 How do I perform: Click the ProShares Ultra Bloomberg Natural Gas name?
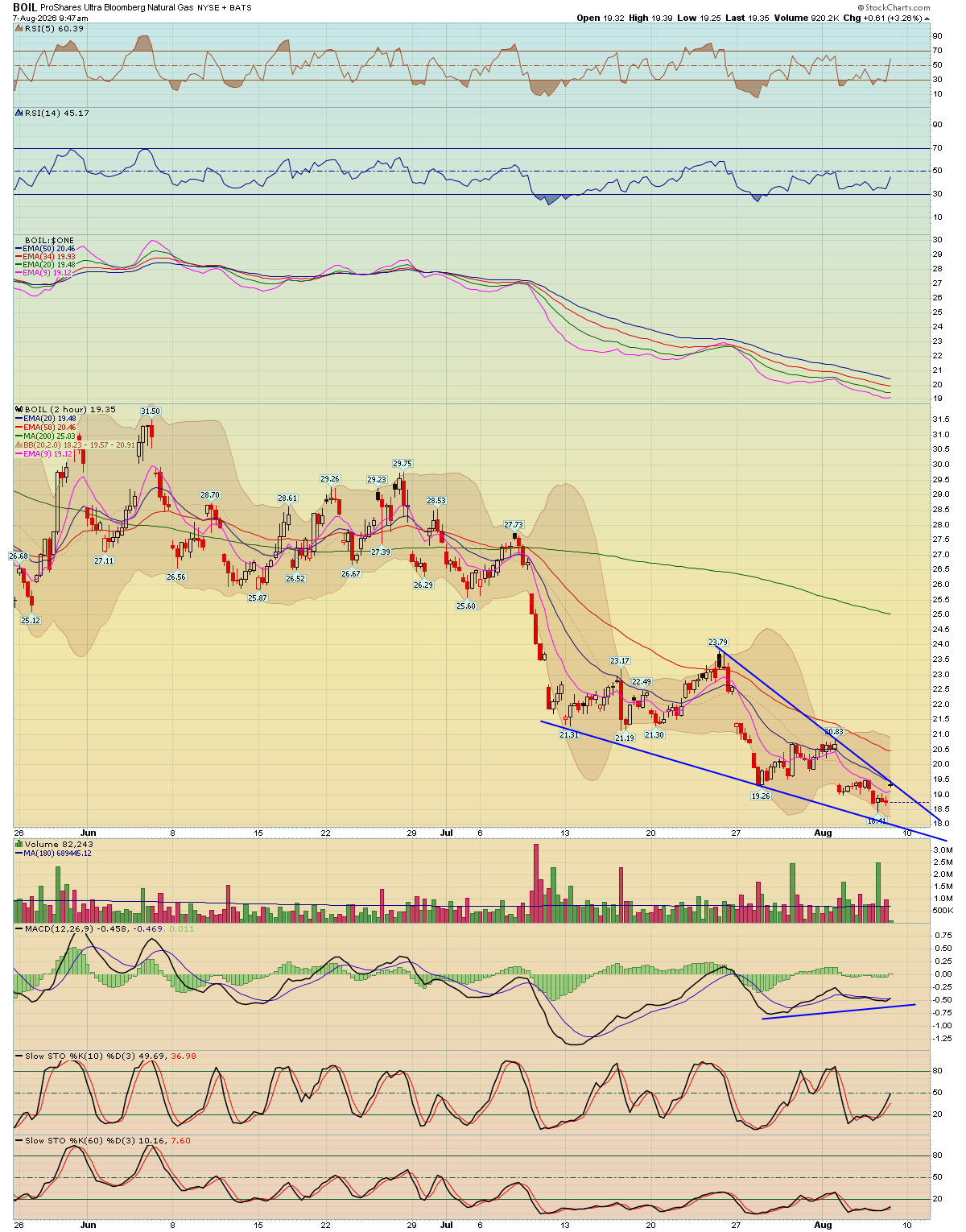tap(118, 7)
